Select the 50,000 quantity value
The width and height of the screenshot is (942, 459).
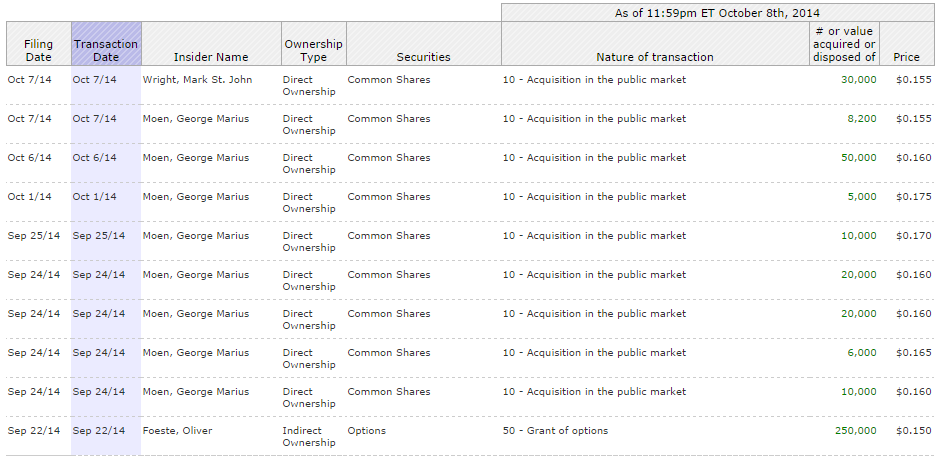click(858, 158)
